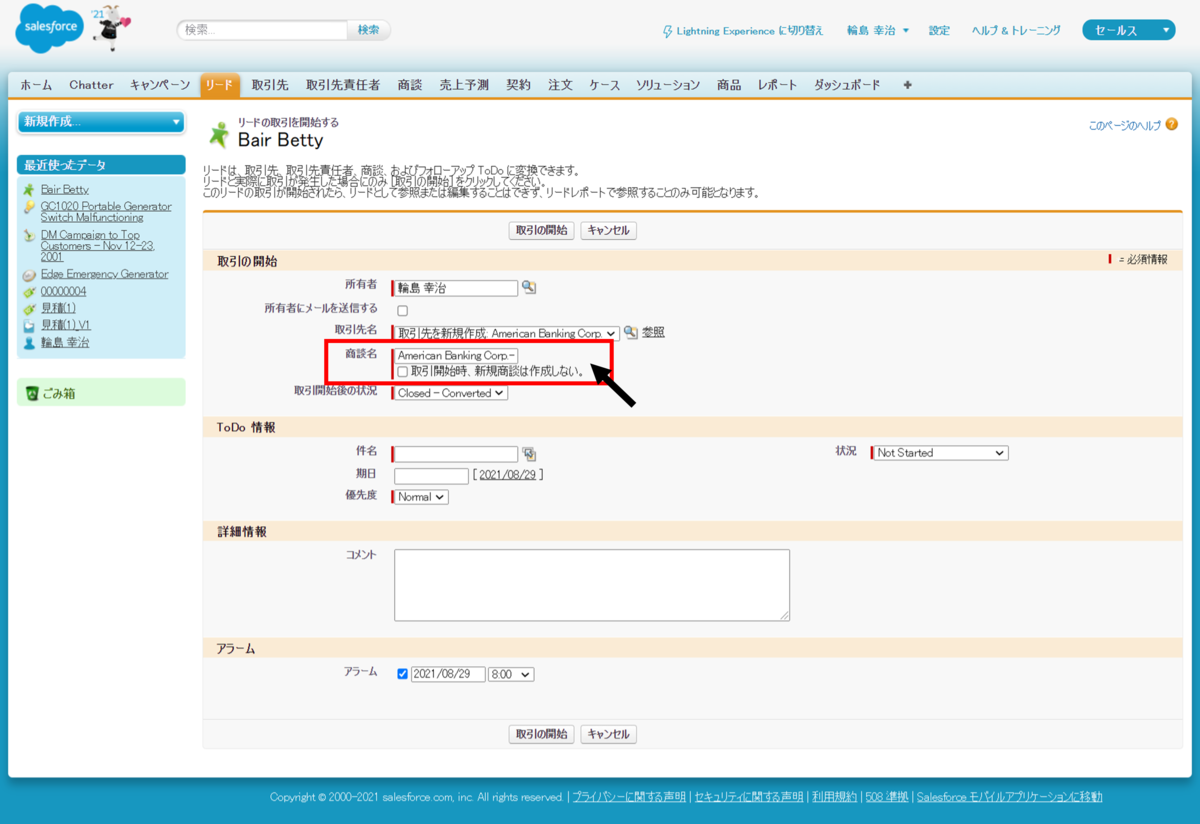Click the 2021/08/29 date link beside 期日
This screenshot has height=824, width=1200.
[507, 476]
